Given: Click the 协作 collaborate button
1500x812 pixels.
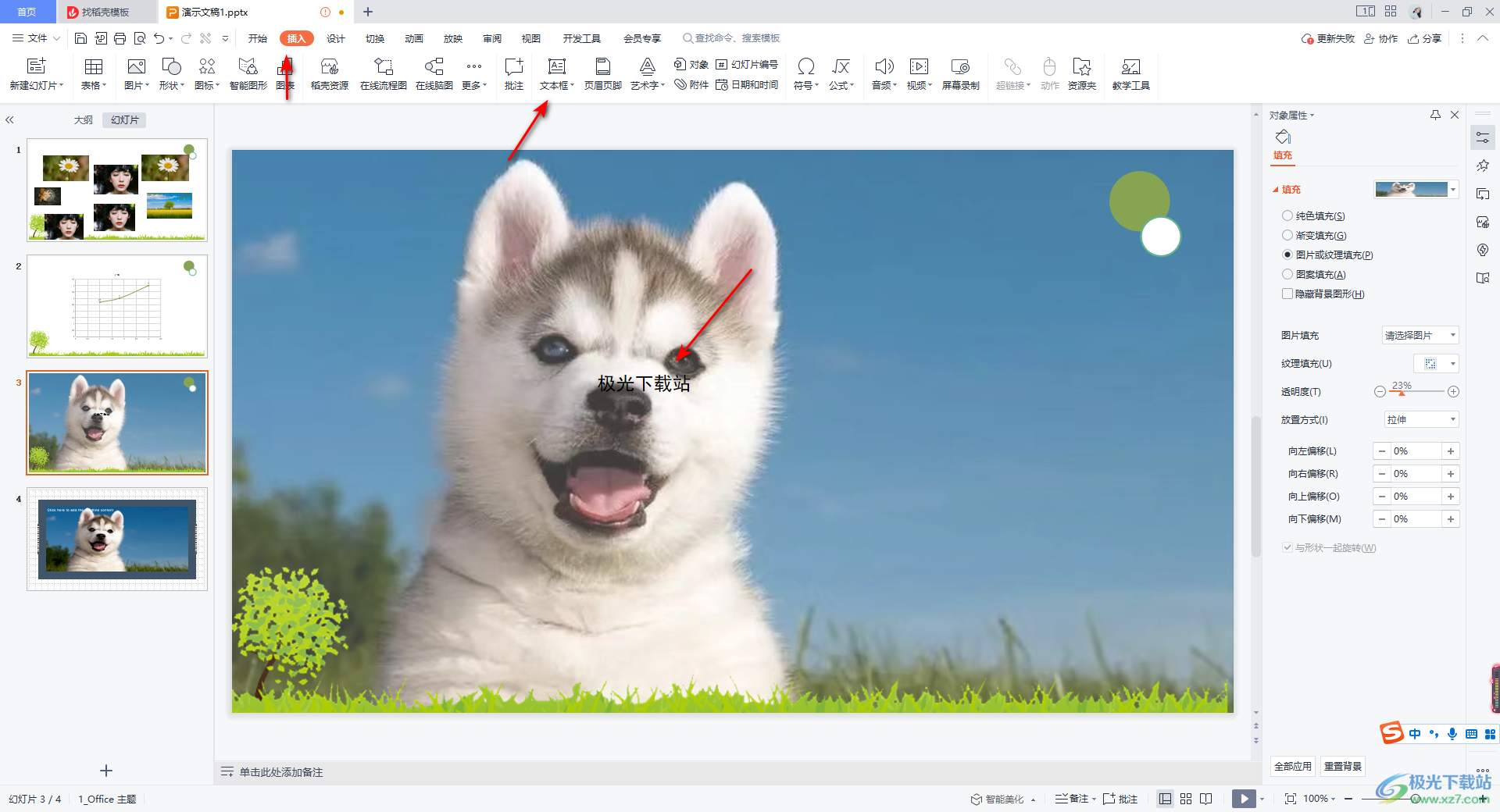Looking at the screenshot, I should [1381, 38].
